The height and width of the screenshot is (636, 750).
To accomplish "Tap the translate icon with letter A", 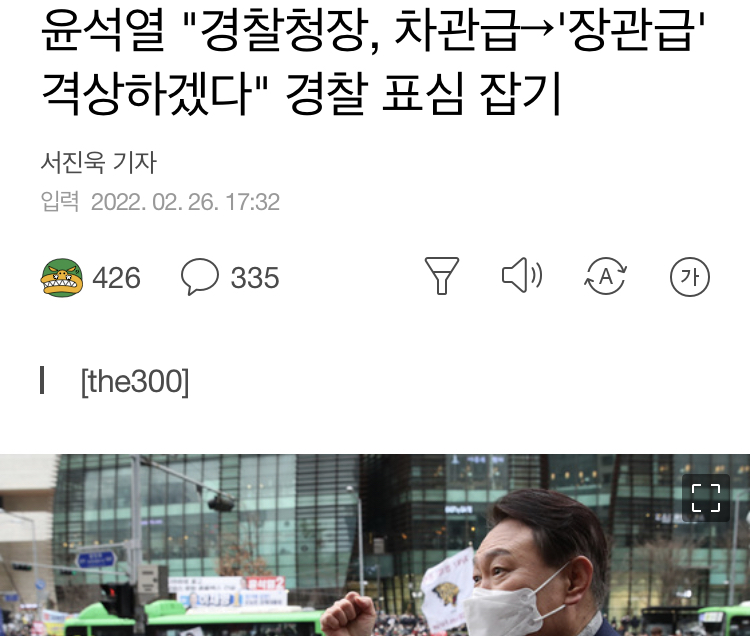I will [x=606, y=276].
